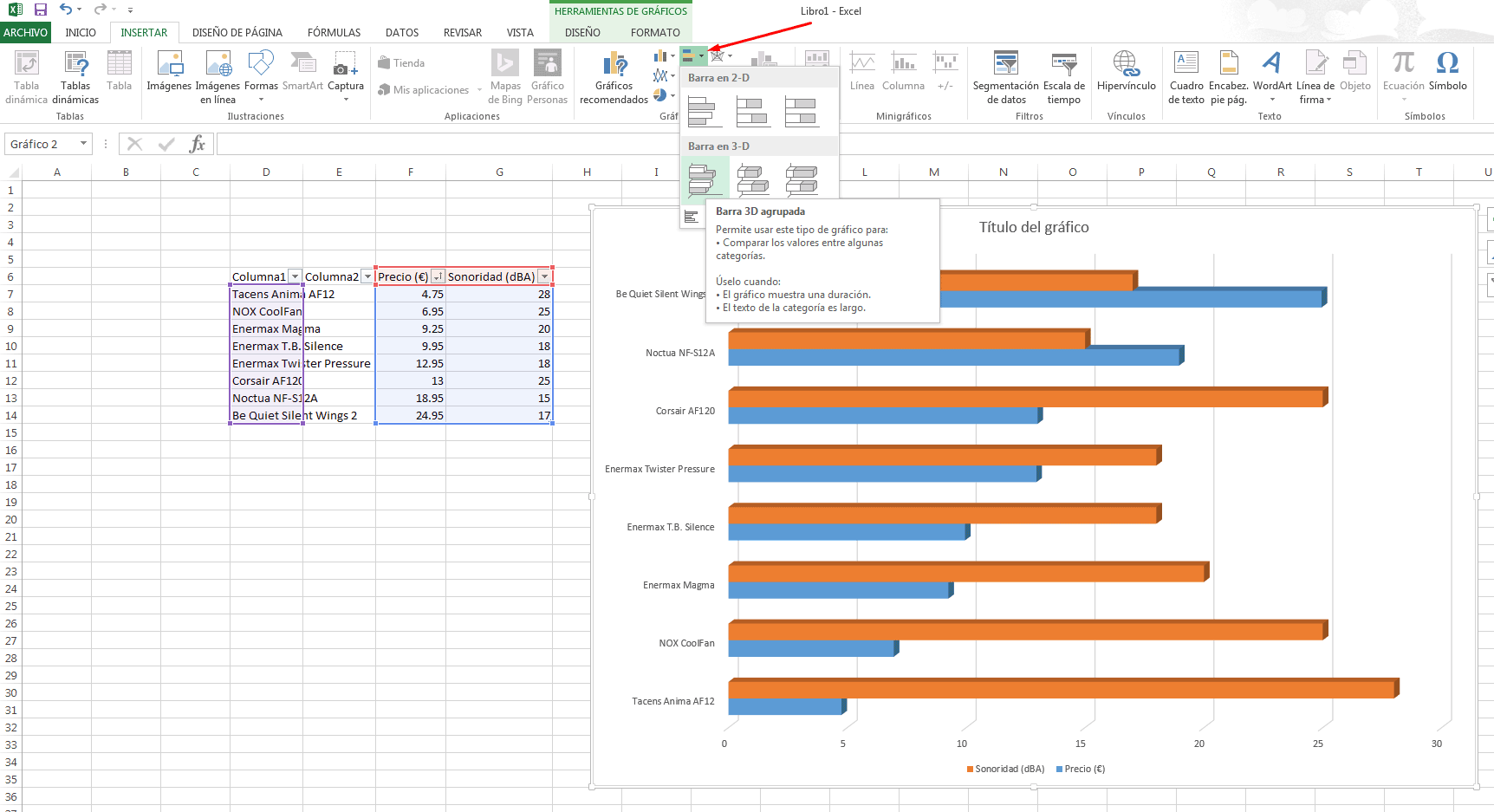Insert a +/- win-loss sparkline
The width and height of the screenshot is (1494, 812).
click(945, 71)
